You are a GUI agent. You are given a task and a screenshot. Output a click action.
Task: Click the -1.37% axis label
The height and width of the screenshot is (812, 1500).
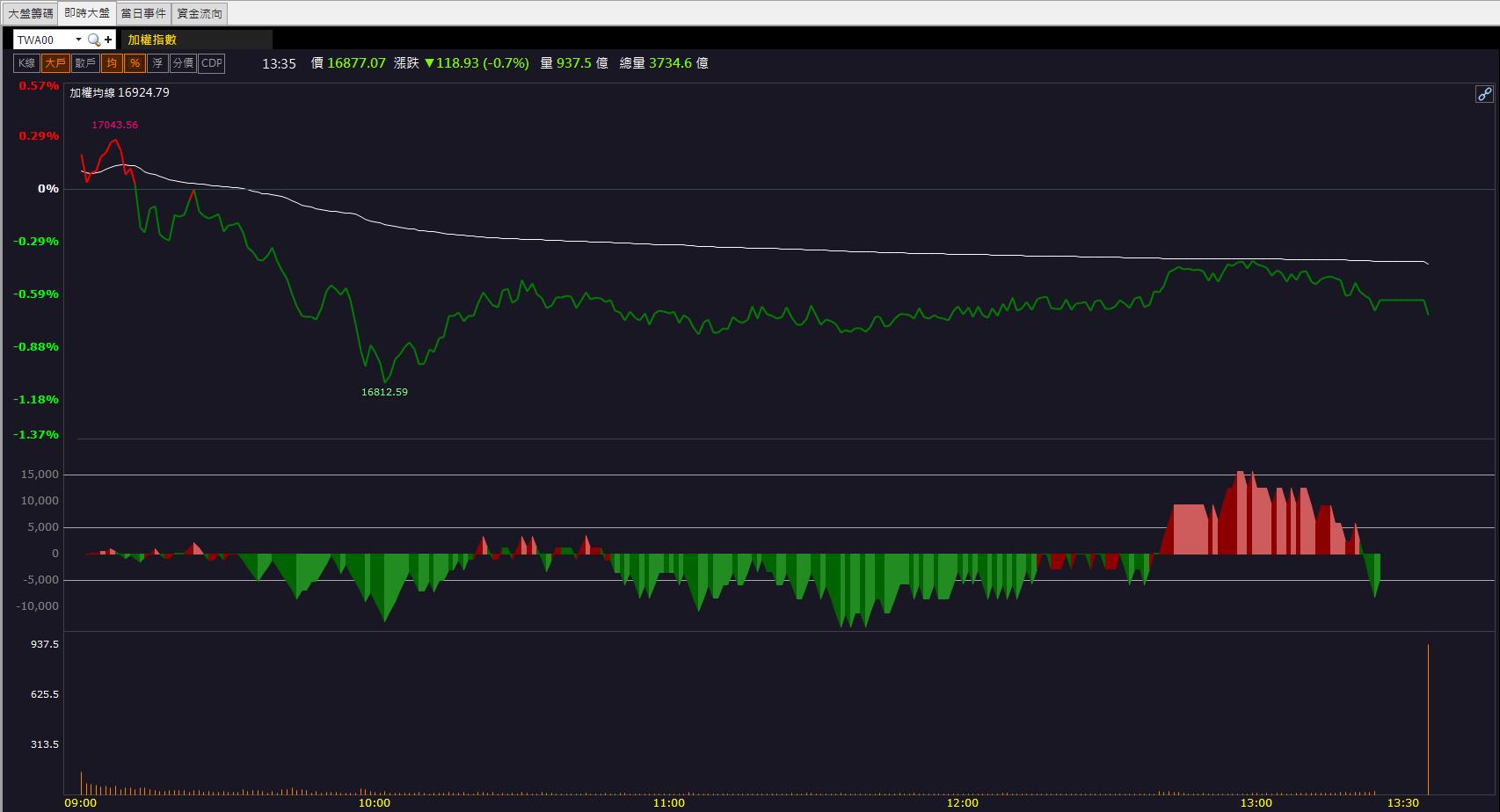(36, 435)
